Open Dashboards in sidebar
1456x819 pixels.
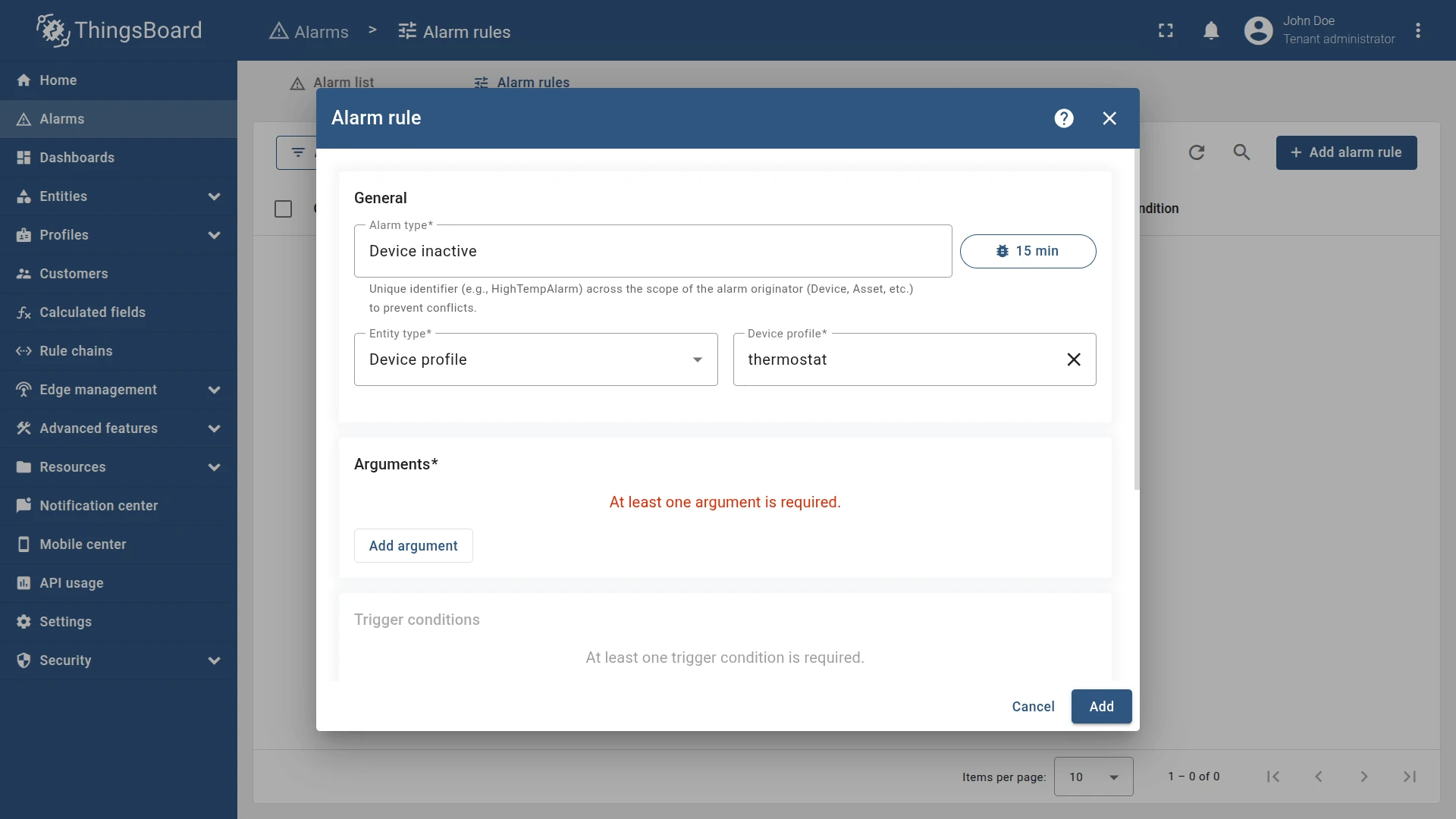coord(118,158)
